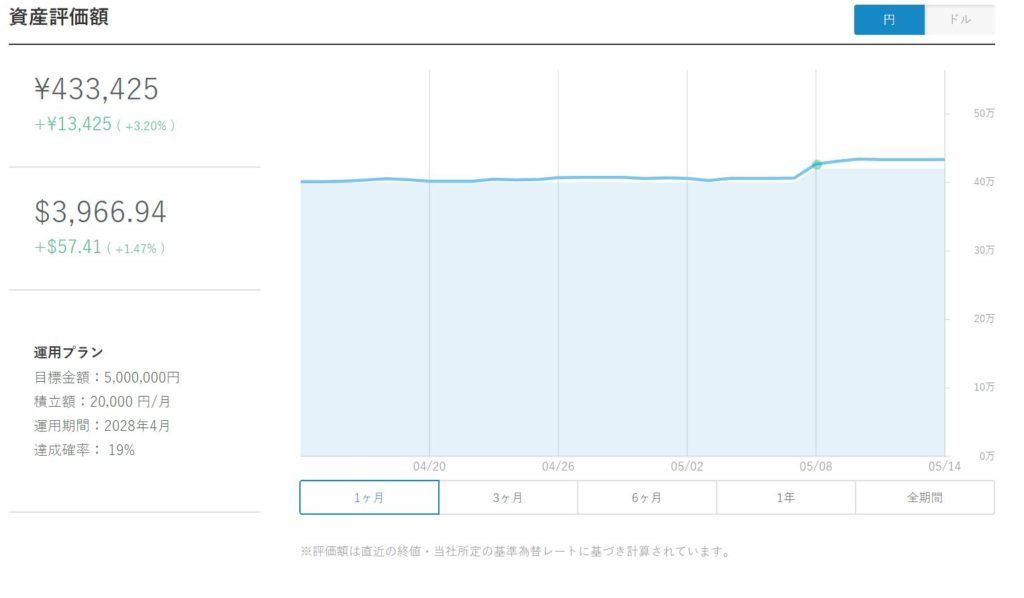This screenshot has height=598, width=1024.
Task: Click the 05/02 date label on axis
Action: point(687,466)
